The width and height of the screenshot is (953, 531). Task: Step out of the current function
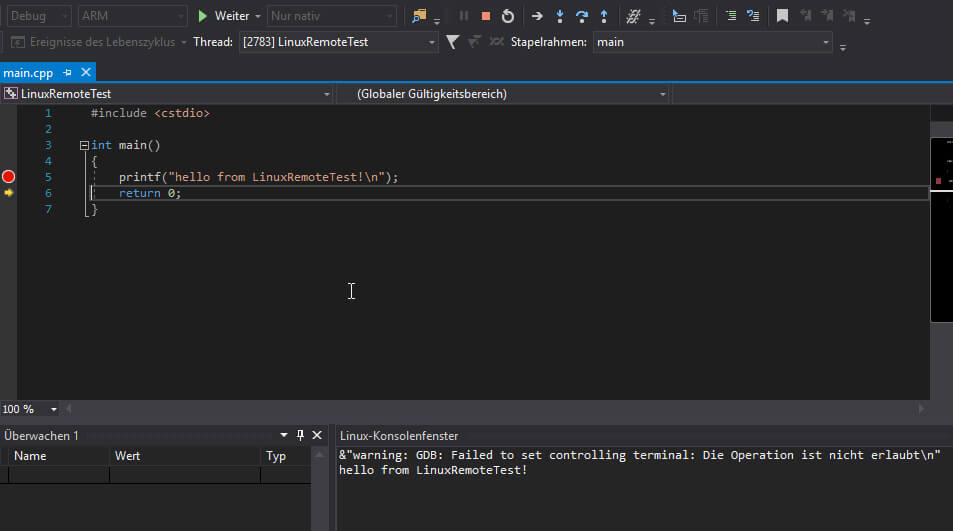pos(603,16)
